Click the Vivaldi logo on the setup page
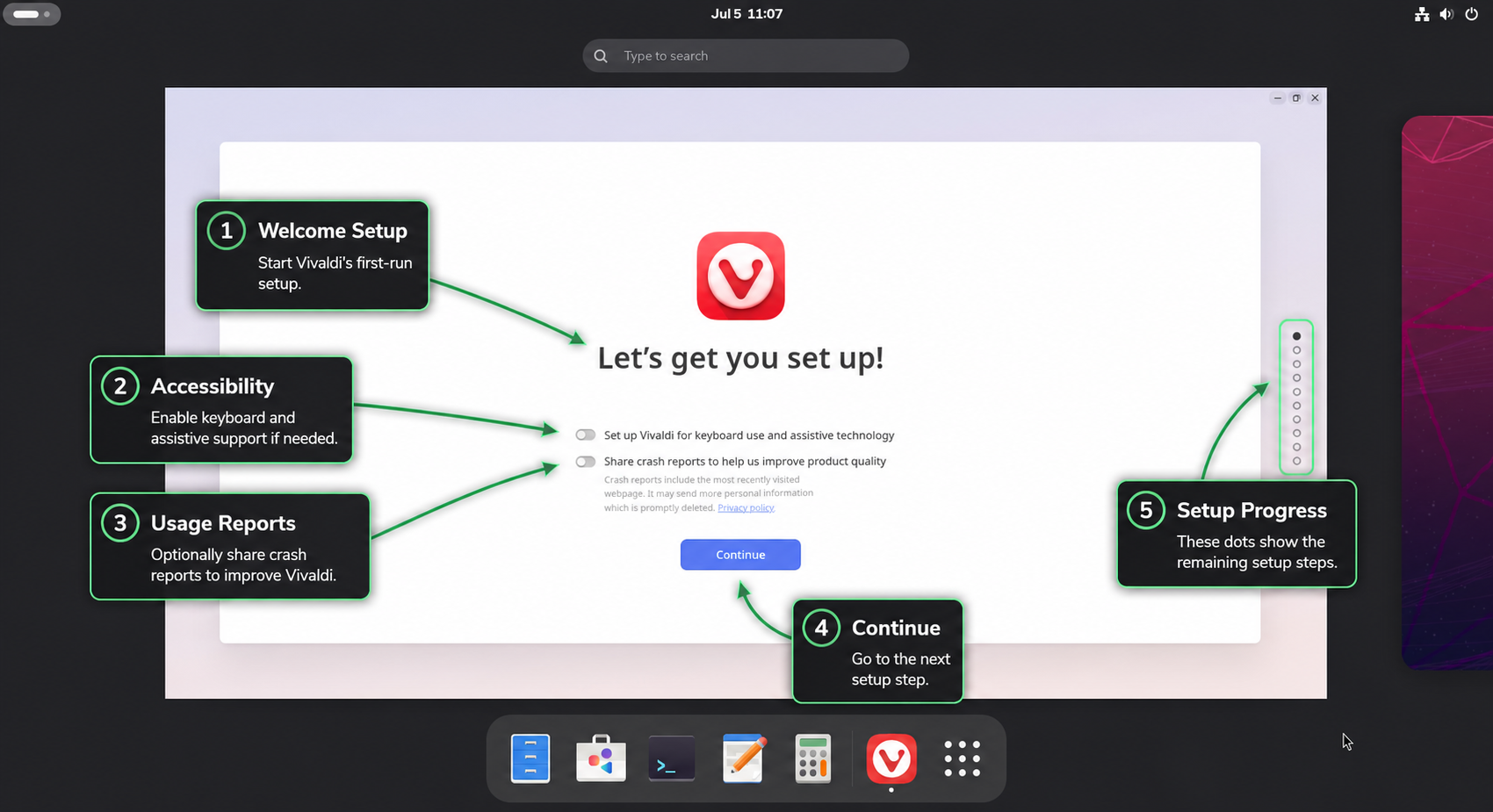The height and width of the screenshot is (812, 1493). click(x=740, y=276)
